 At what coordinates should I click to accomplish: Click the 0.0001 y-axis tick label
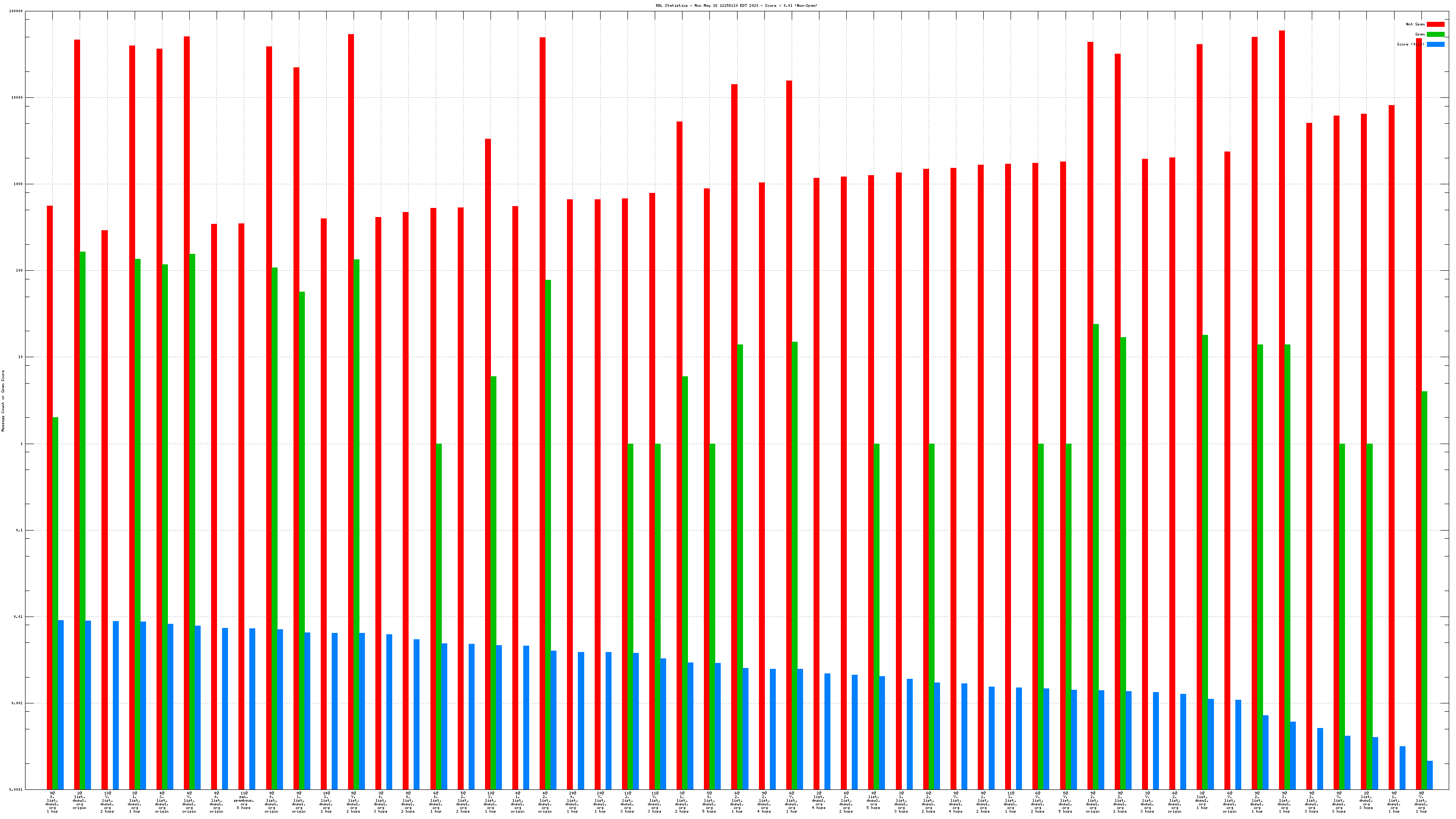click(16, 789)
